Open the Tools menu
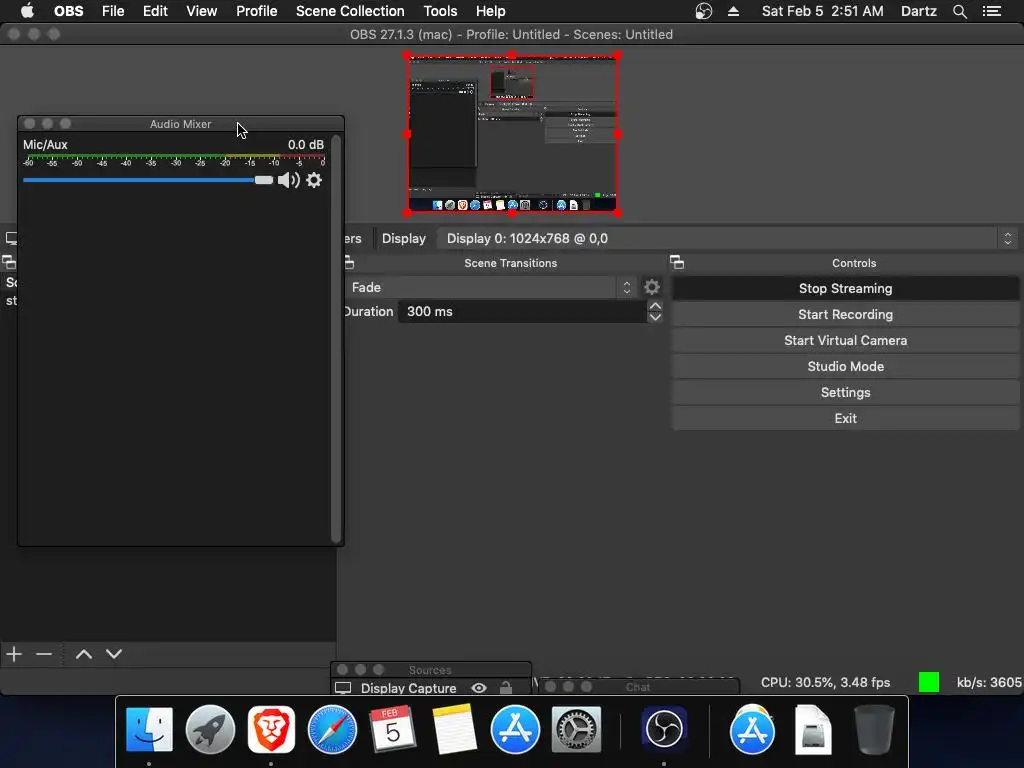Screen dimensions: 1024x768 [440, 11]
